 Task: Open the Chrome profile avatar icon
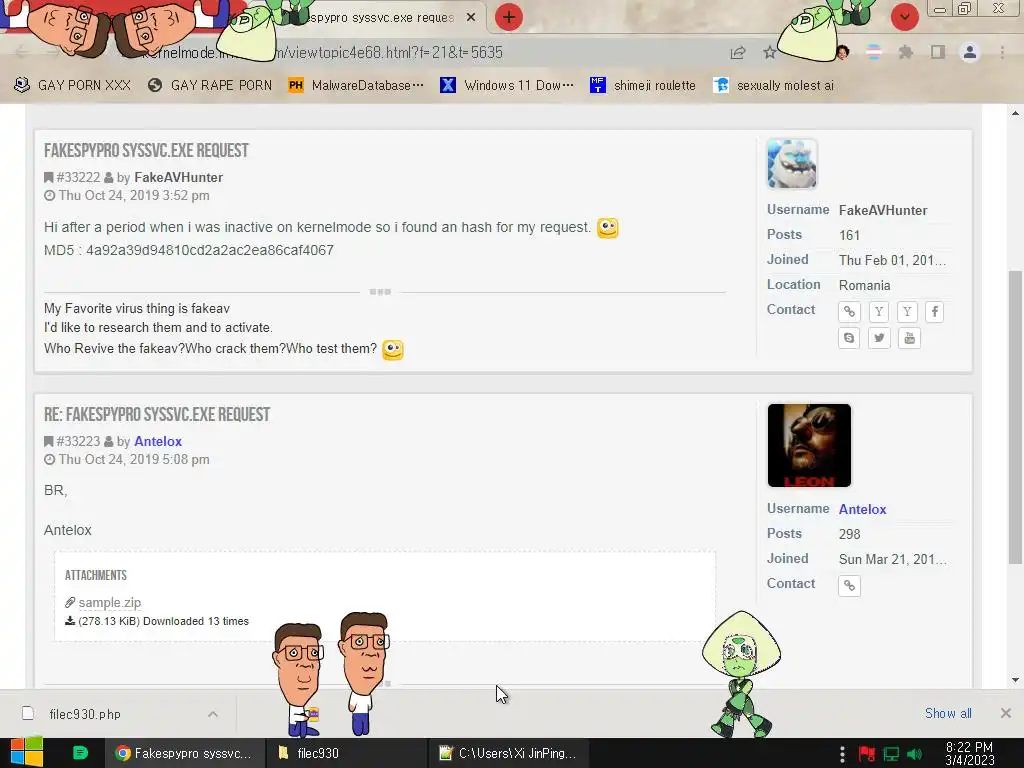click(x=970, y=52)
